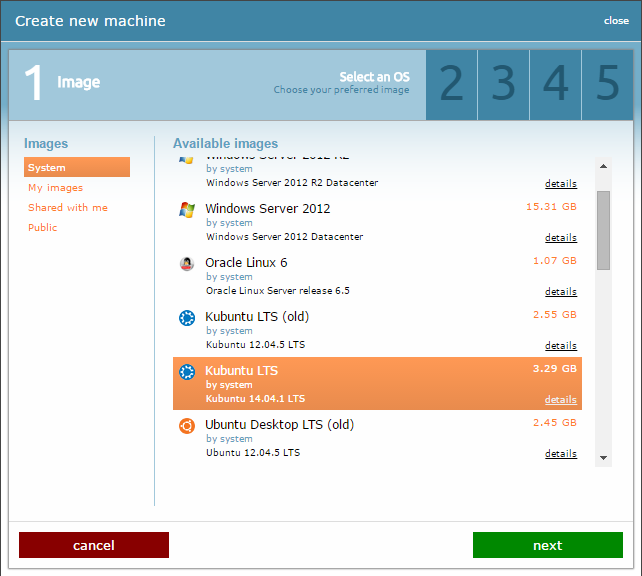Click the selected Kubuntu LTS logo icon
The width and height of the screenshot is (642, 576).
(x=187, y=372)
